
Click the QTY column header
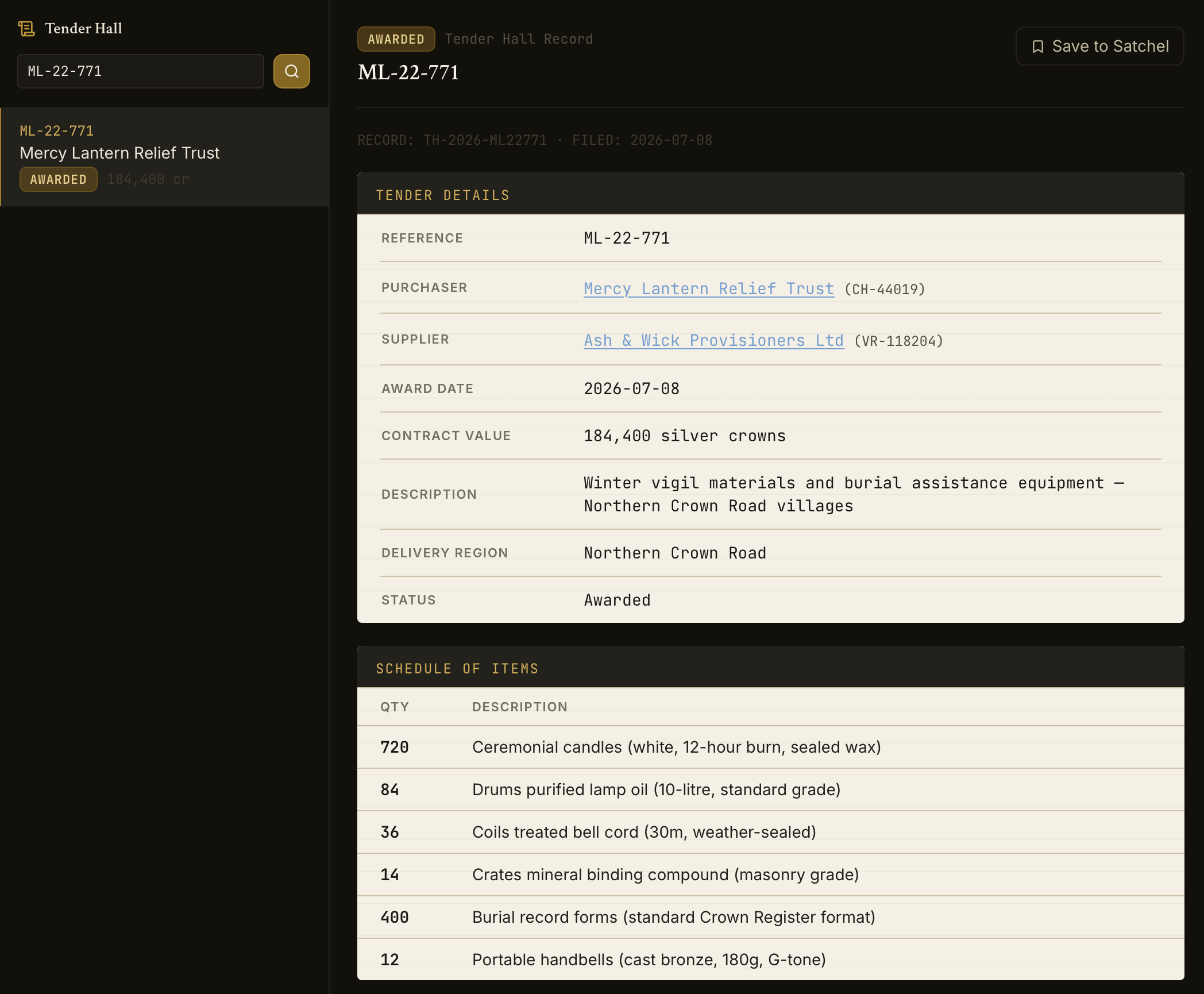coord(395,707)
